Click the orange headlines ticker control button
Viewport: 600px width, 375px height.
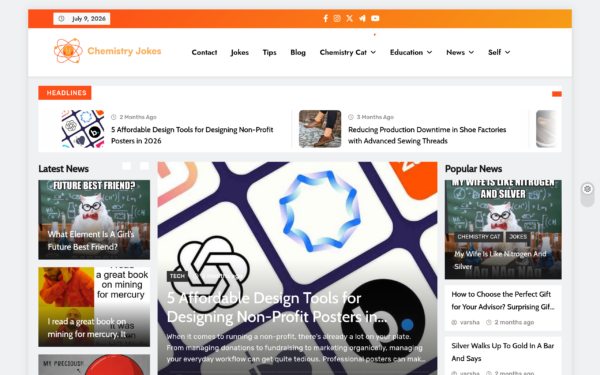point(557,94)
